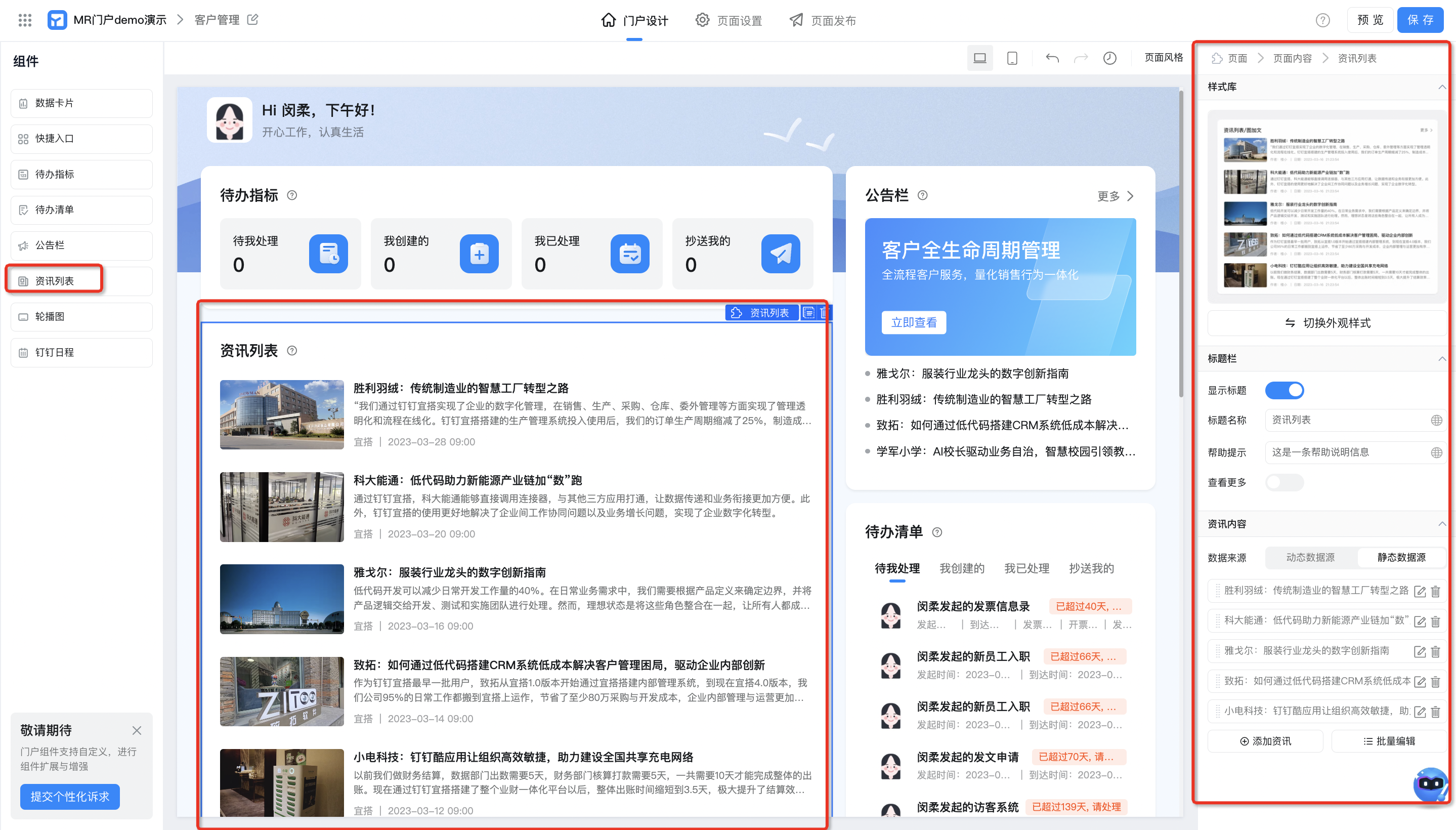This screenshot has height=830, width=1456.
Task: Click the 标题名称 input field
Action: 1355,420
